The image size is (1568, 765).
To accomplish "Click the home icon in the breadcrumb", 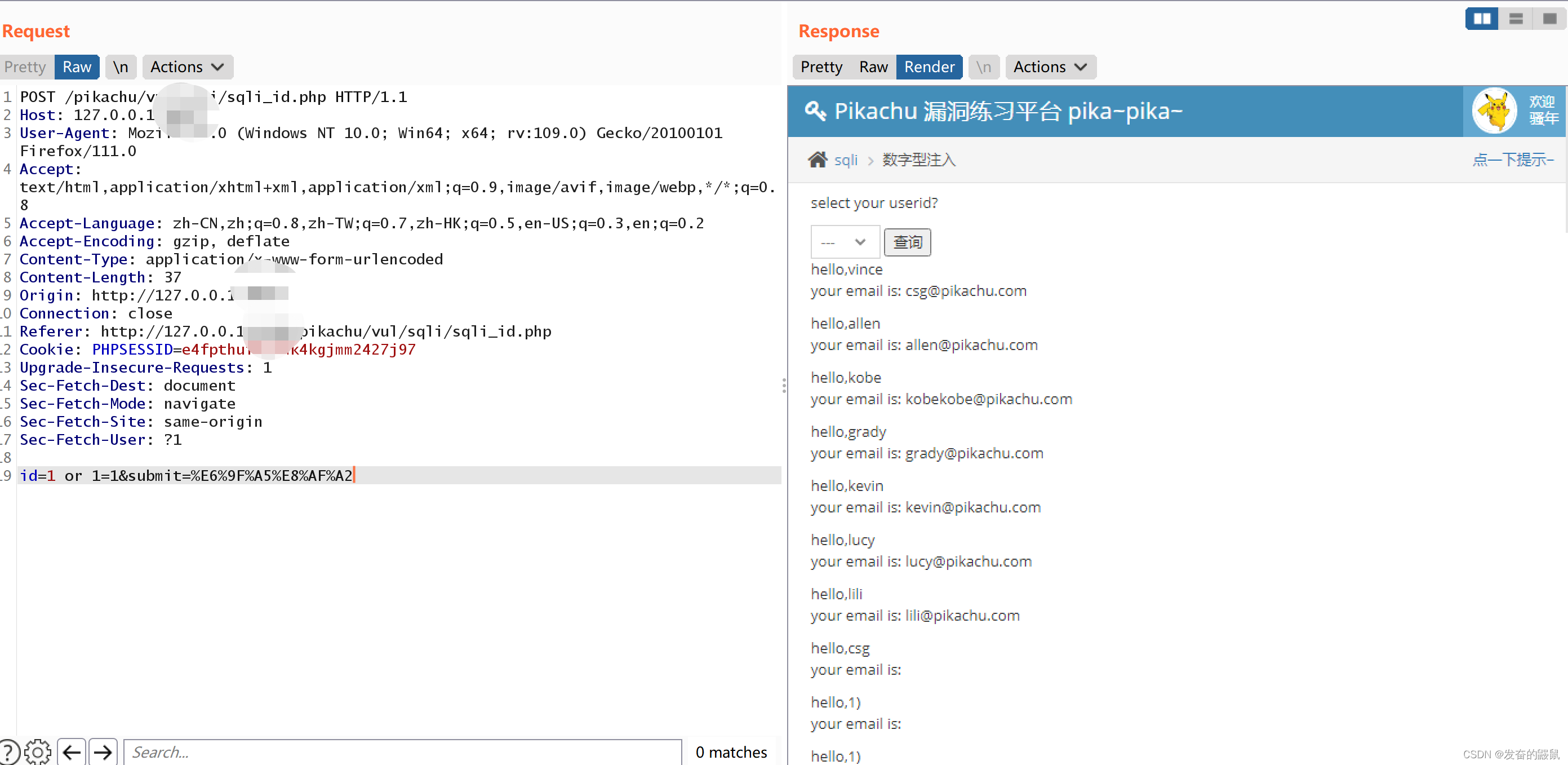I will click(x=818, y=160).
